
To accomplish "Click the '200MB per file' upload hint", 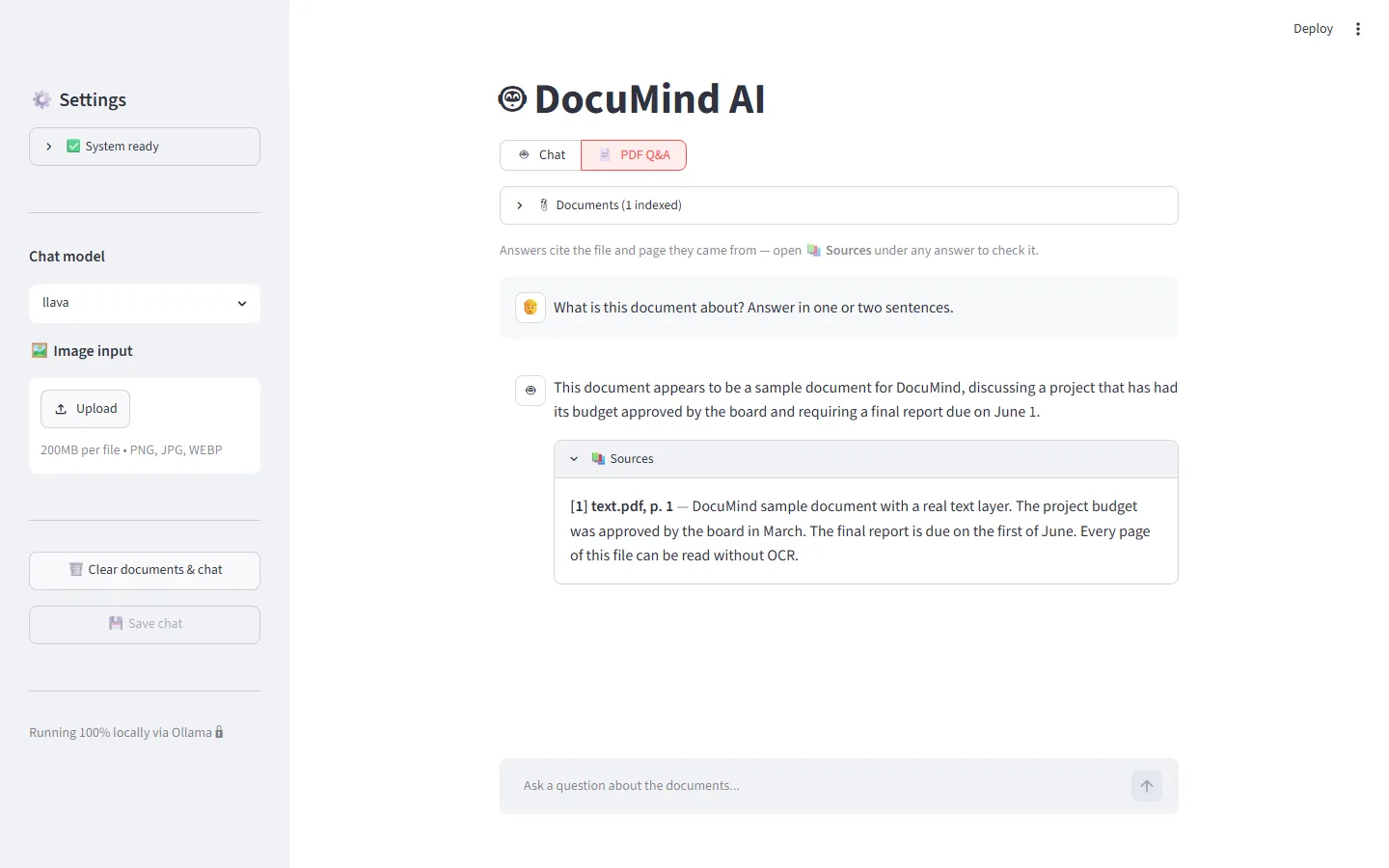I will point(131,450).
